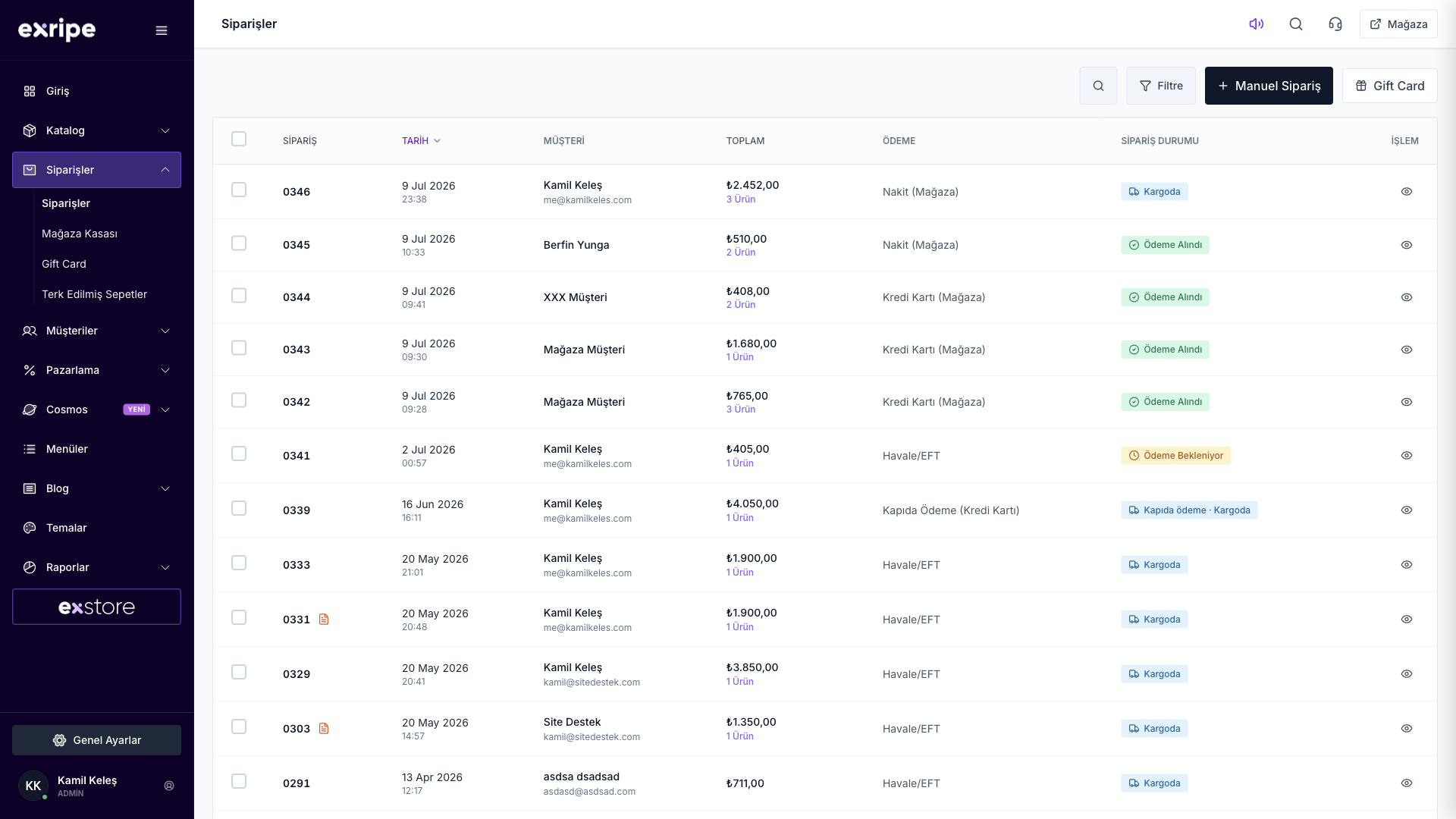This screenshot has width=1456, height=819.
Task: View order 0346 with the eye icon
Action: pyautogui.click(x=1407, y=192)
